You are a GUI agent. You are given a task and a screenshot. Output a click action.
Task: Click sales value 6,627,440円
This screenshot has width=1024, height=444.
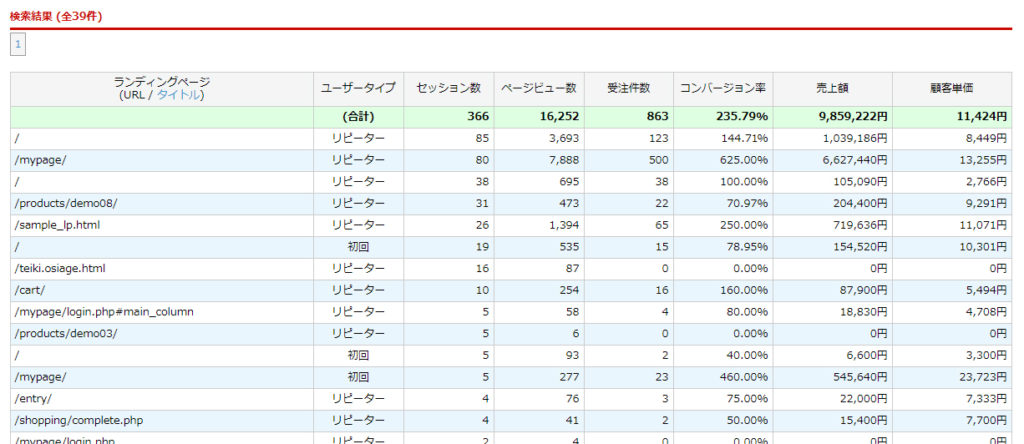point(855,160)
